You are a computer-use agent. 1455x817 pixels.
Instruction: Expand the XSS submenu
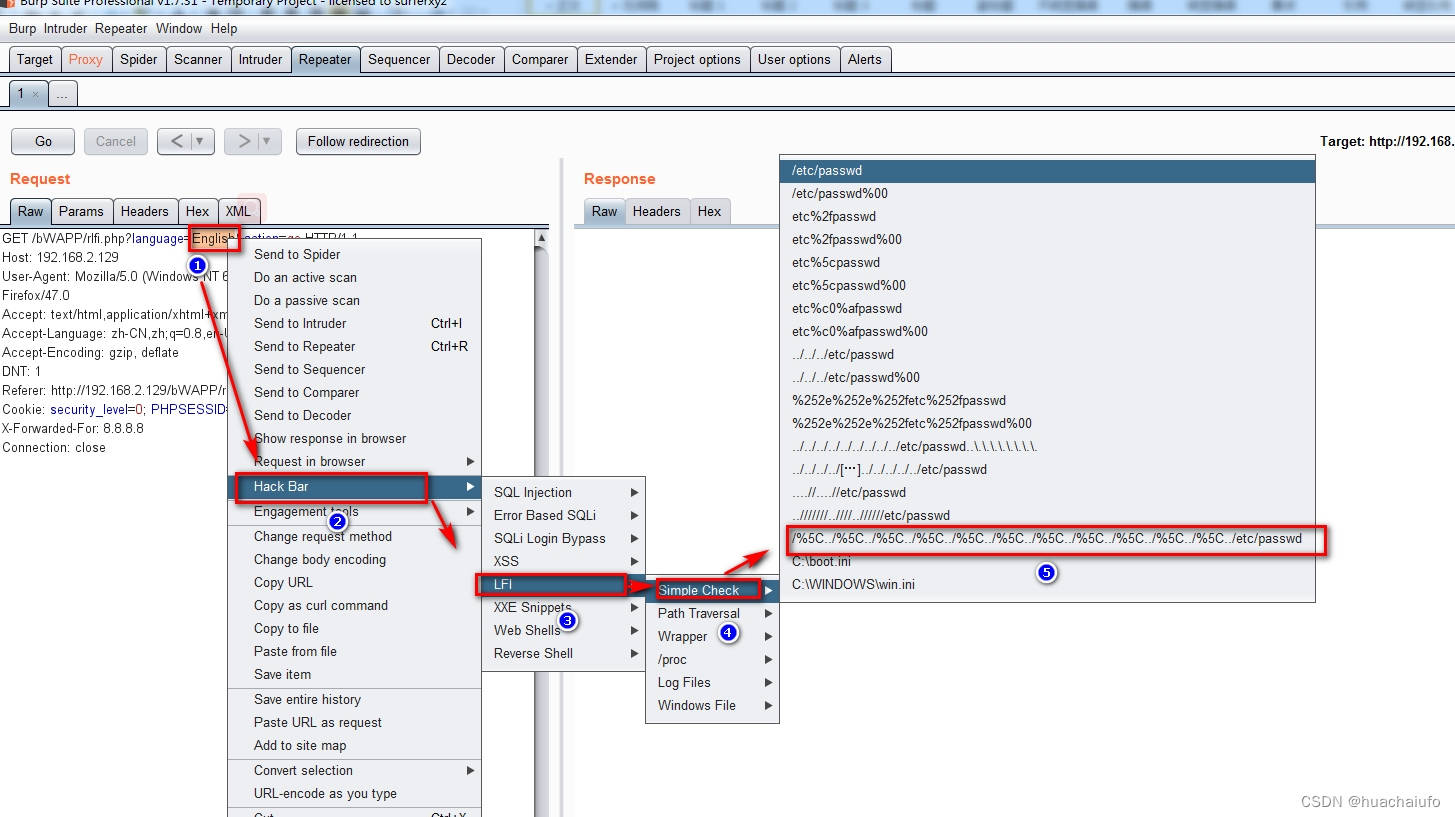click(x=564, y=561)
